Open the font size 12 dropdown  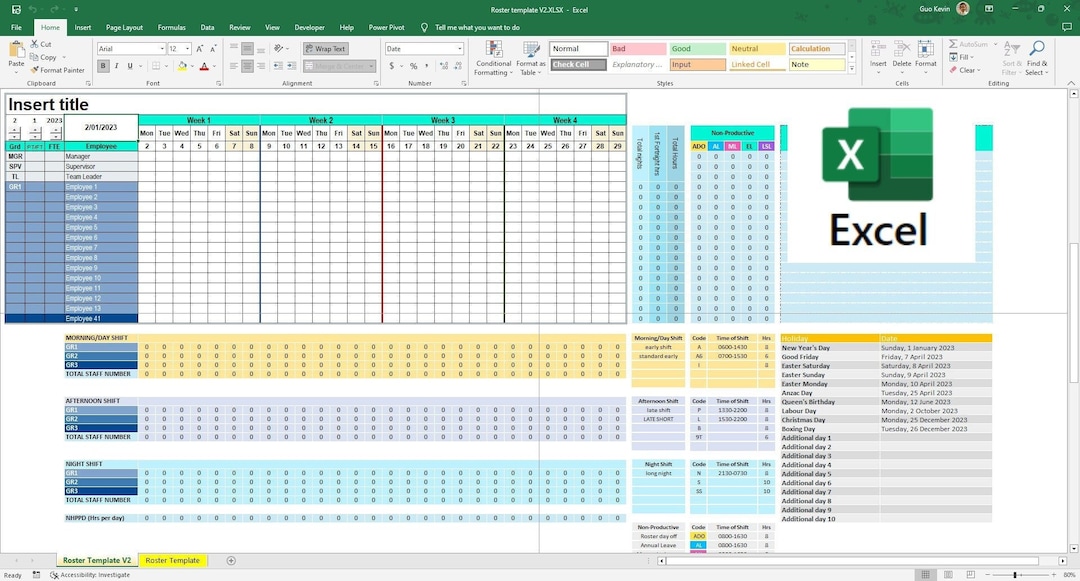click(187, 49)
